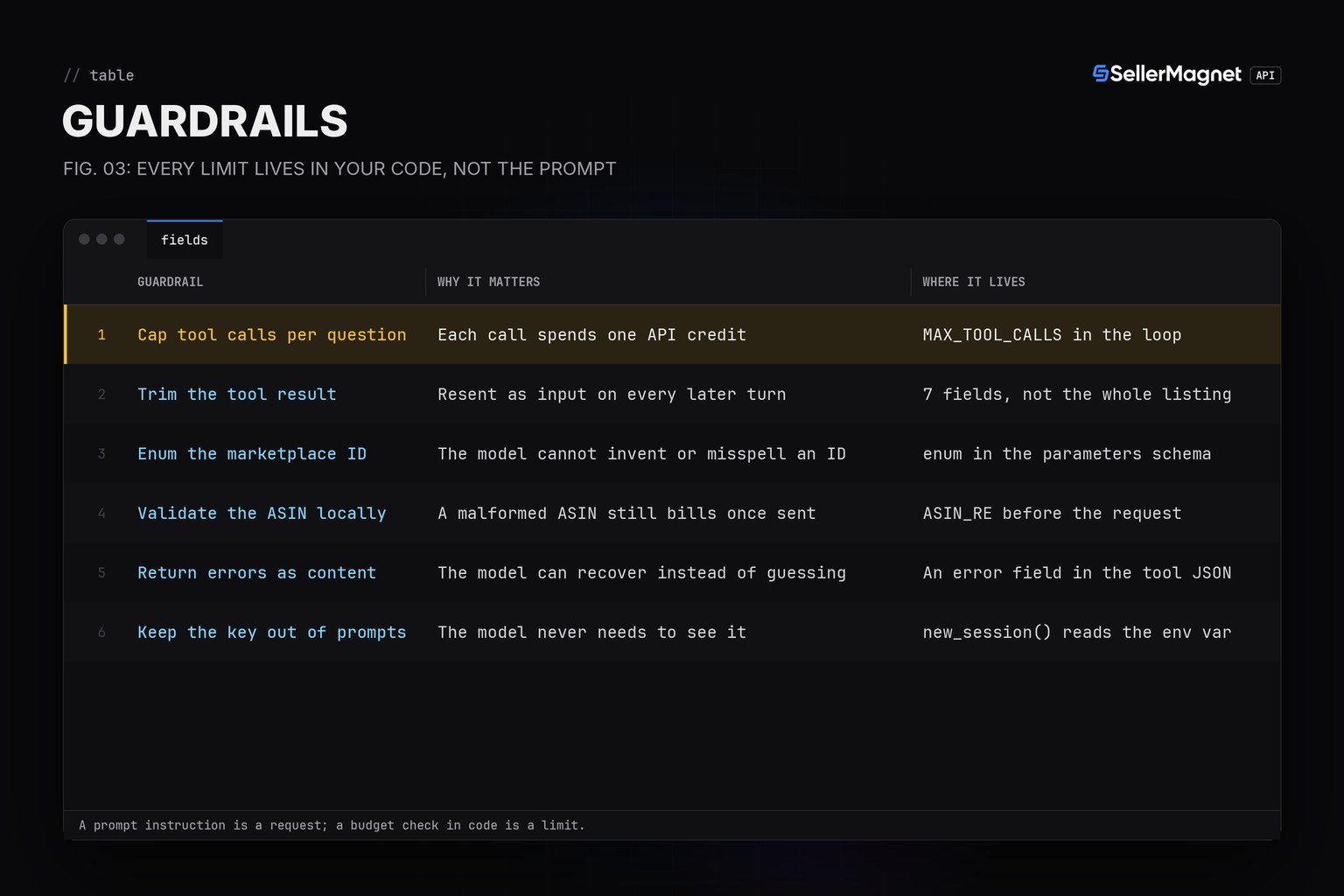Click 'enum in the parameters schema' cell
Screen dimensions: 1344x896
point(1067,454)
